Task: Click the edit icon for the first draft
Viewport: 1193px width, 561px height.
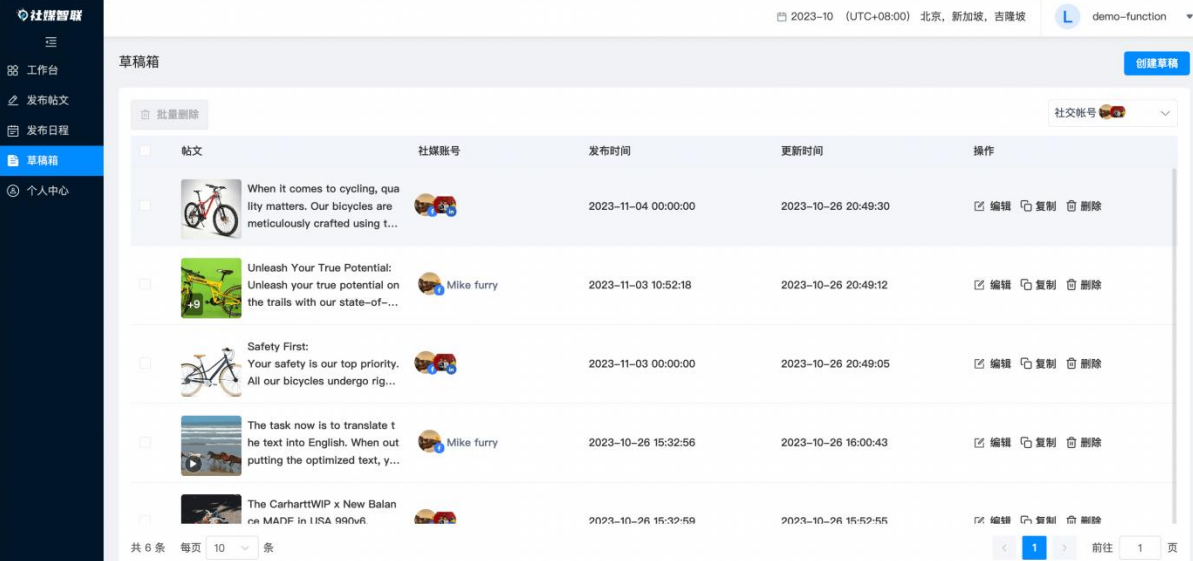Action: [980, 206]
